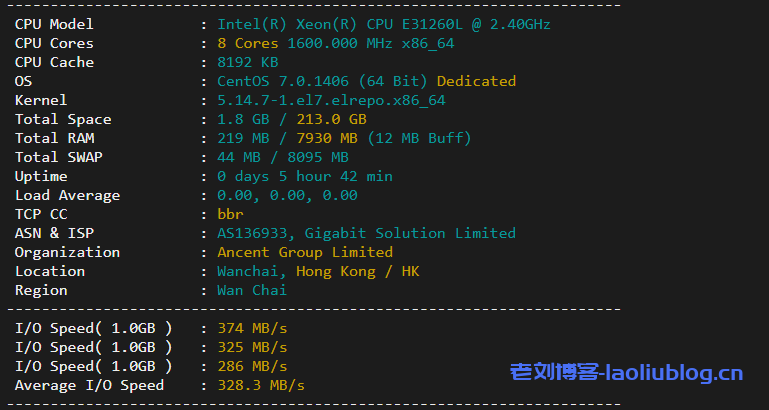Image resolution: width=769 pixels, height=410 pixels.
Task: Click the kernel version 5.14.7-1.el7.elrepo.x86_64
Action: (x=331, y=100)
